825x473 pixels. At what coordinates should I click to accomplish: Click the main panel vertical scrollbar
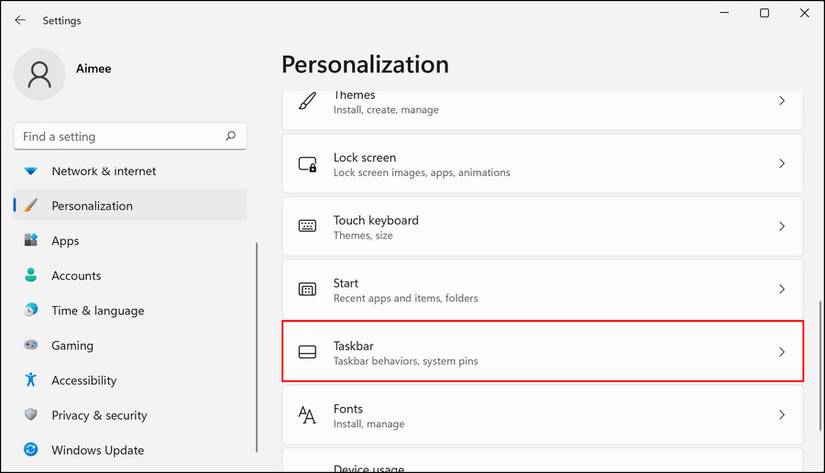click(819, 350)
